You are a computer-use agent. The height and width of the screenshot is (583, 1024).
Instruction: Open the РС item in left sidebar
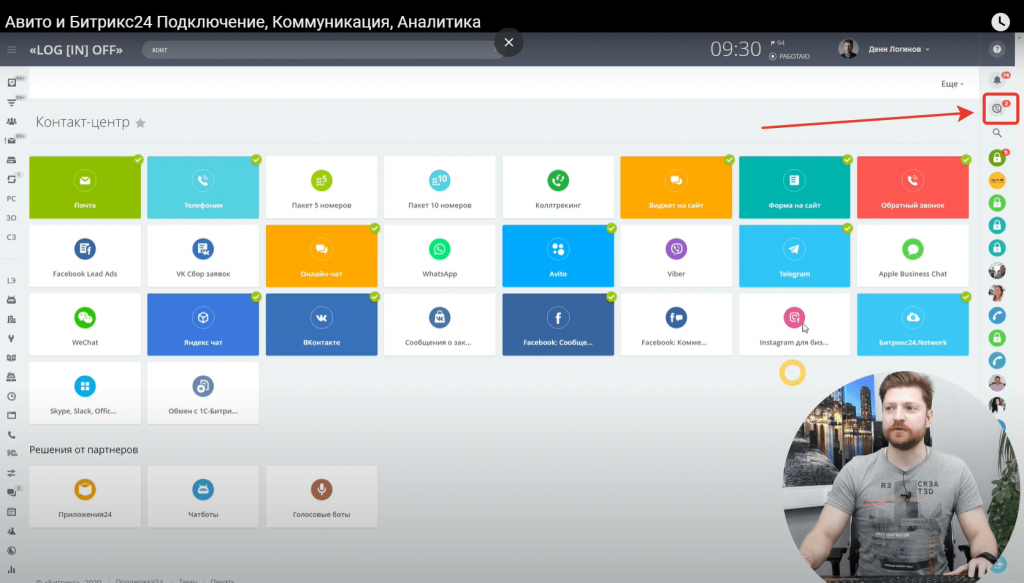pyautogui.click(x=11, y=198)
